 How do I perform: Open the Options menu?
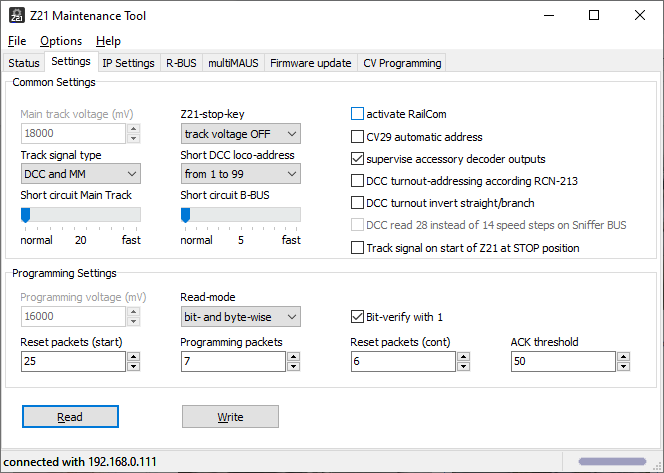(61, 41)
